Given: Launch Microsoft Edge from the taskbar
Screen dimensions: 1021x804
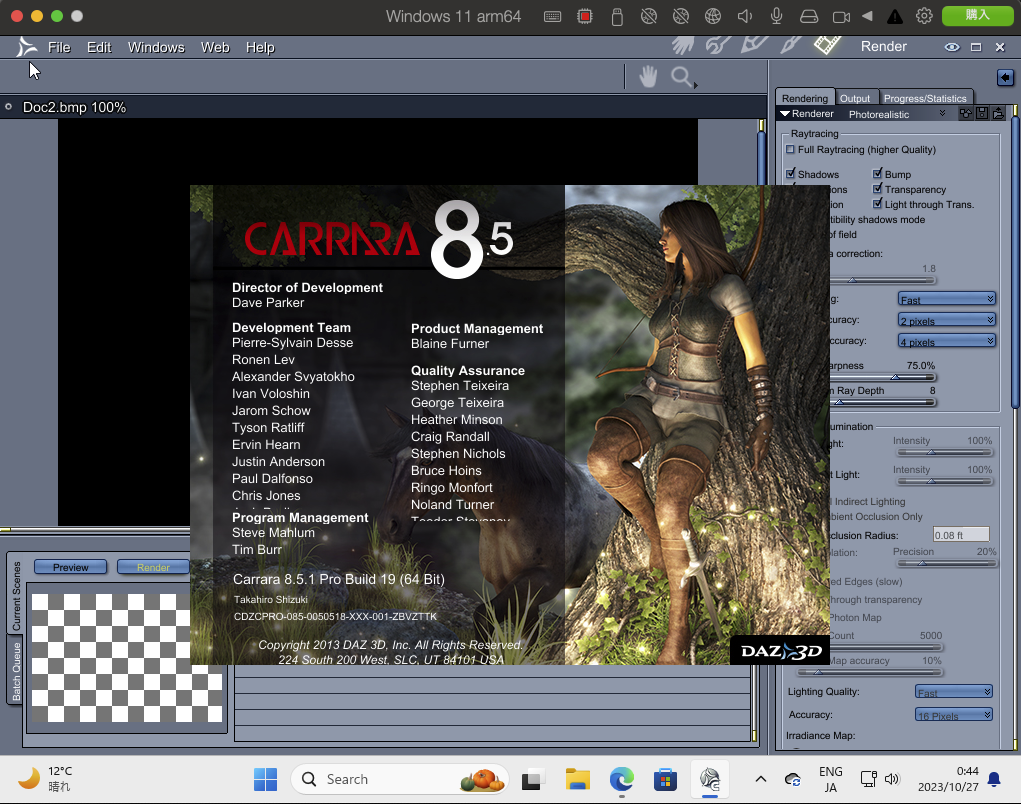Looking at the screenshot, I should tap(621, 779).
